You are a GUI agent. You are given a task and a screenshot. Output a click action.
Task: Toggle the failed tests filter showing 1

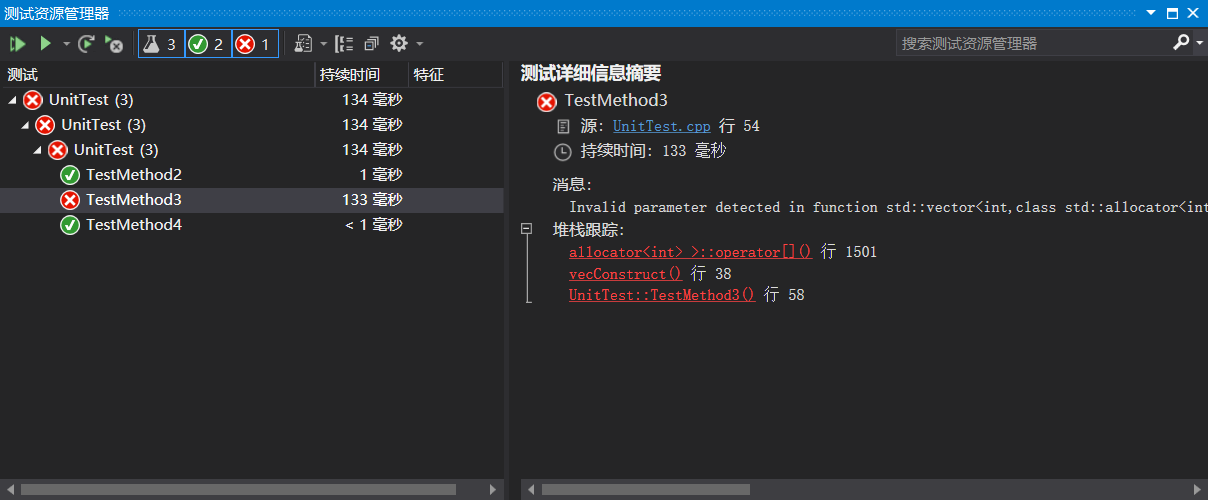(x=255, y=44)
